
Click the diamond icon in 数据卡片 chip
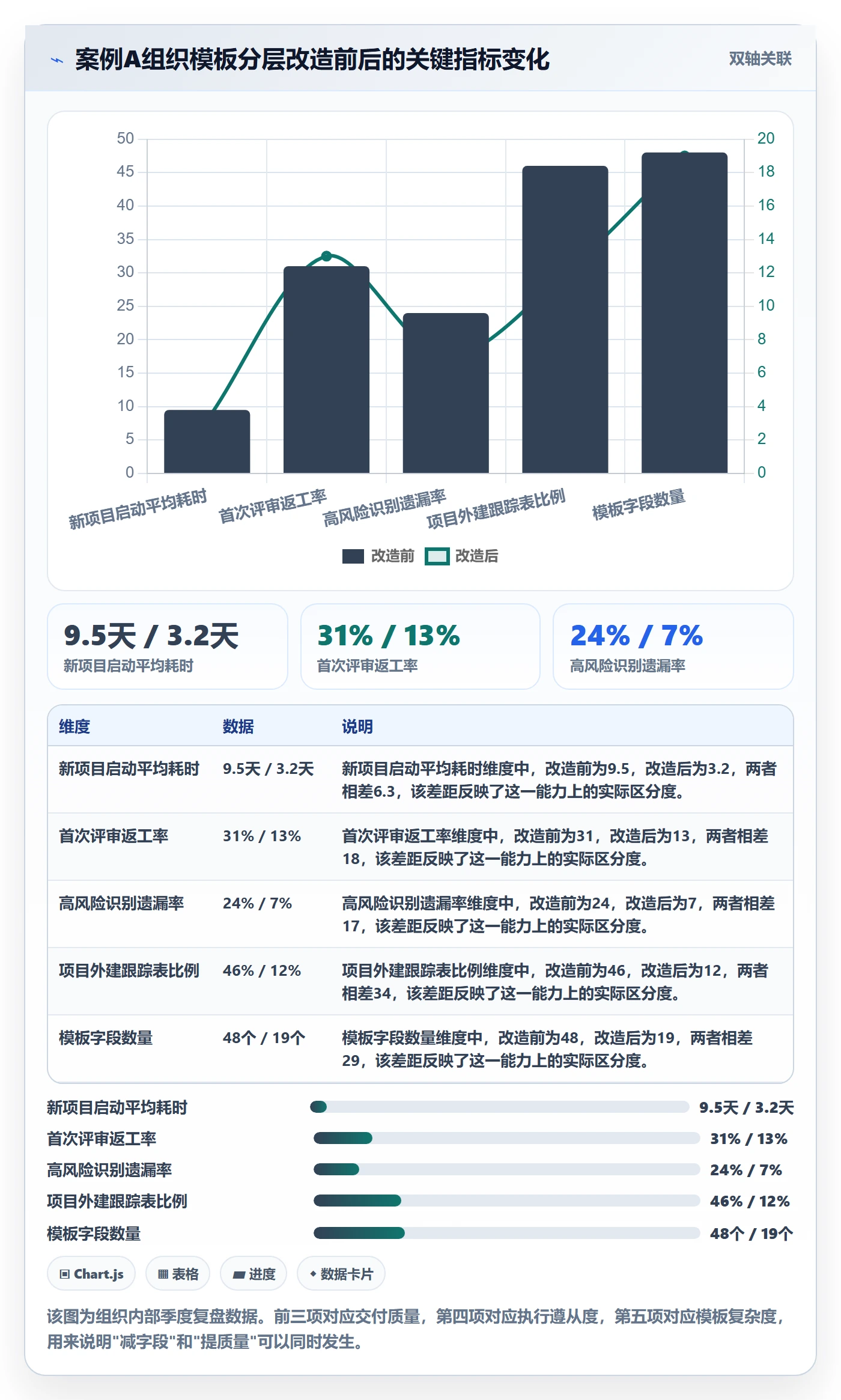point(313,1274)
